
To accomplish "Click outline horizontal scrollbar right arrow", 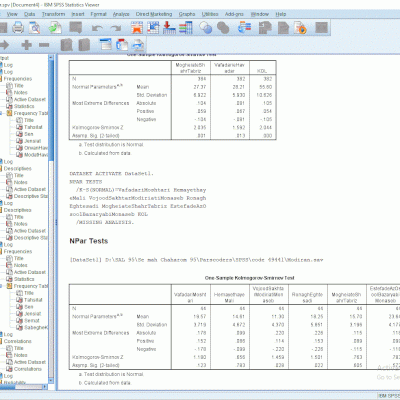I will [45, 387].
